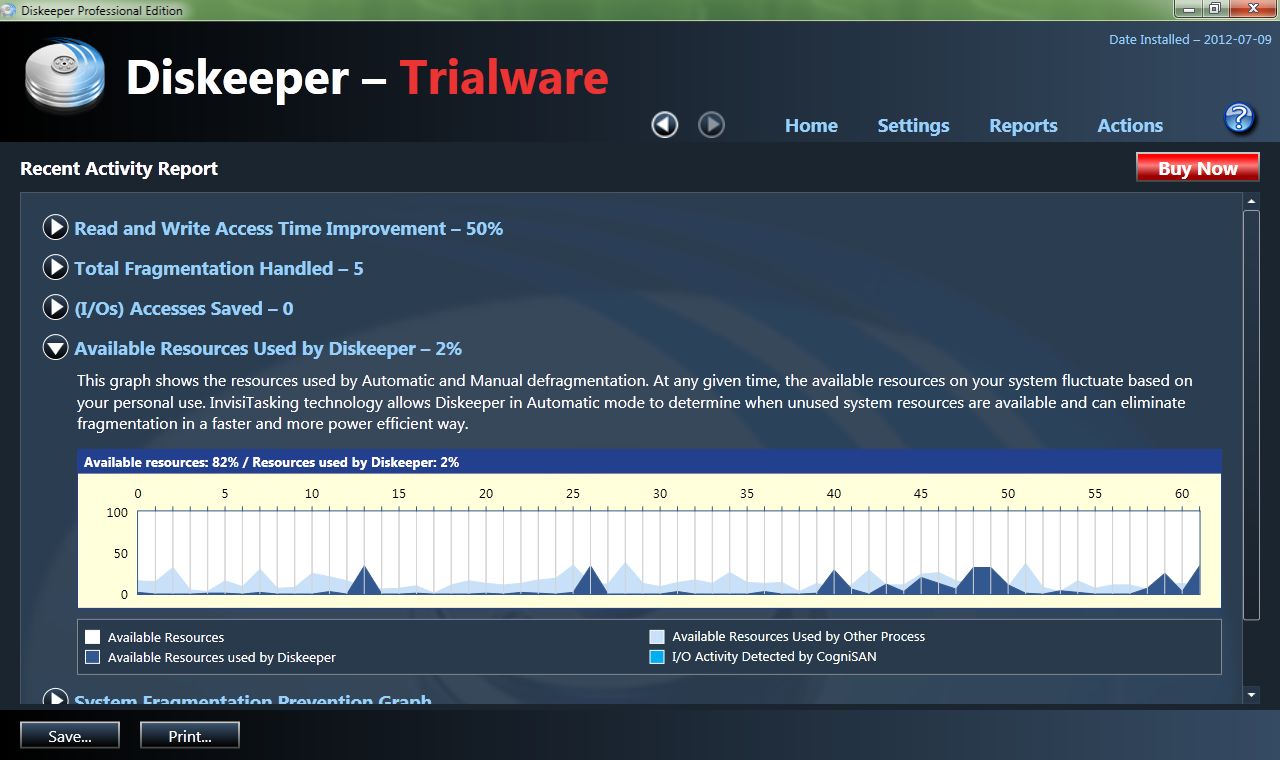Expand System Fragmentation Prevention Graph section
This screenshot has width=1280, height=760.
click(x=55, y=697)
